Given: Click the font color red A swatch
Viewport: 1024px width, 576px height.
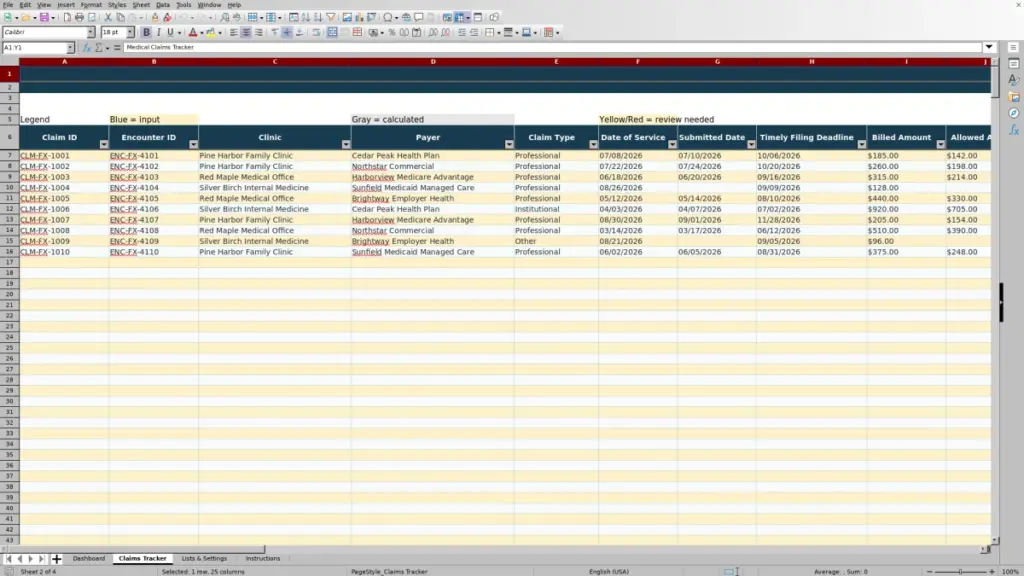Looking at the screenshot, I should coord(193,32).
